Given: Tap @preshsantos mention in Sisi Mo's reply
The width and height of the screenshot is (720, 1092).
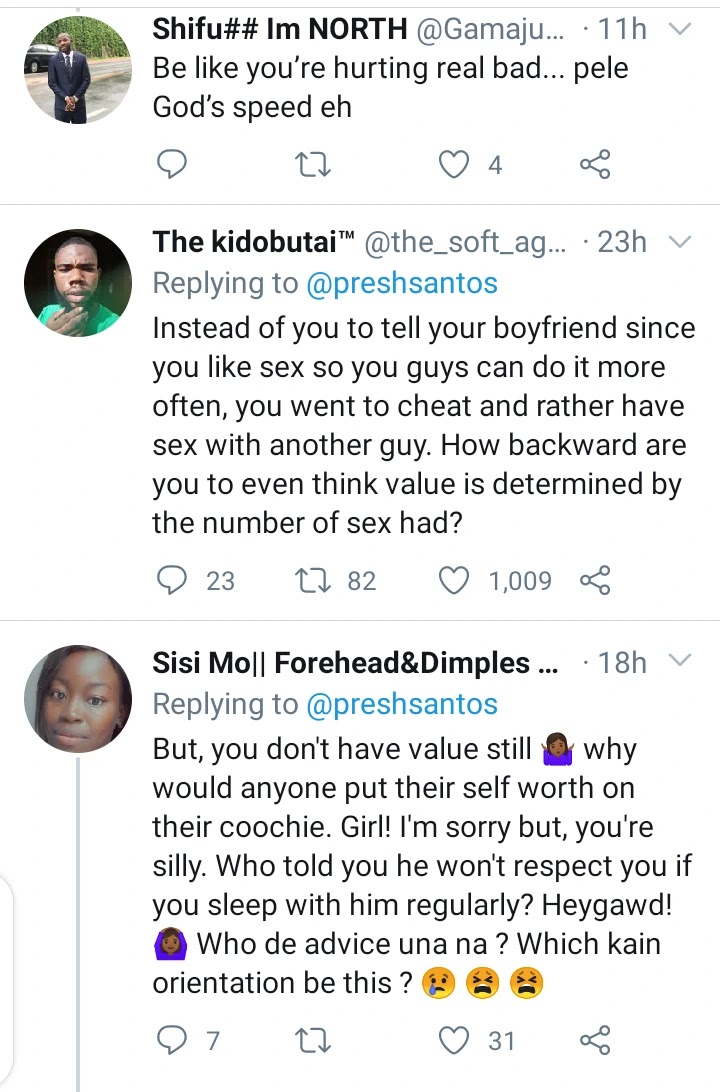Looking at the screenshot, I should (x=400, y=705).
